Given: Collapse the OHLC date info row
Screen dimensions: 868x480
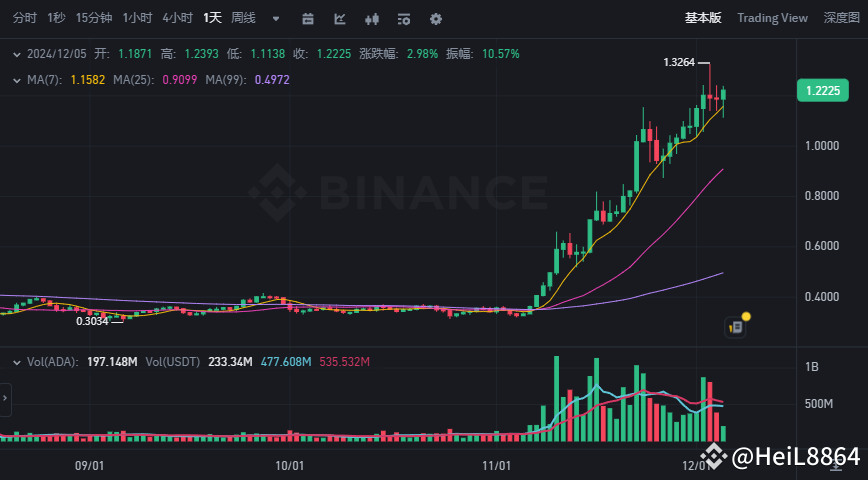Looking at the screenshot, I should point(14,54).
